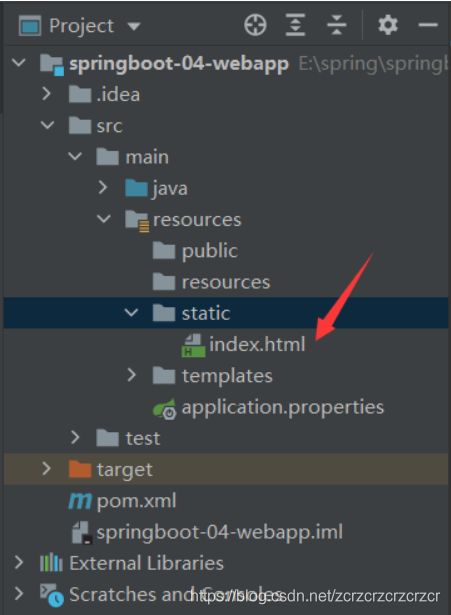Open the Project view dropdown arrow
Screen dimensions: 451x615
tap(134, 26)
